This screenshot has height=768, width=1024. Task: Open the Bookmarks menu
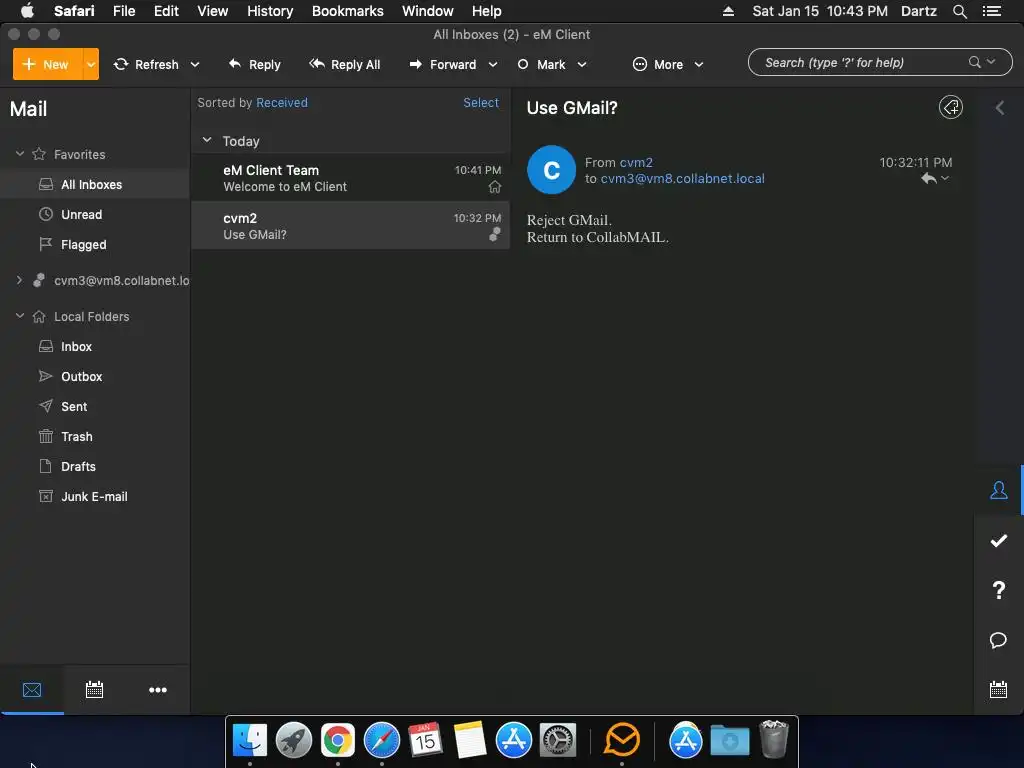[347, 11]
